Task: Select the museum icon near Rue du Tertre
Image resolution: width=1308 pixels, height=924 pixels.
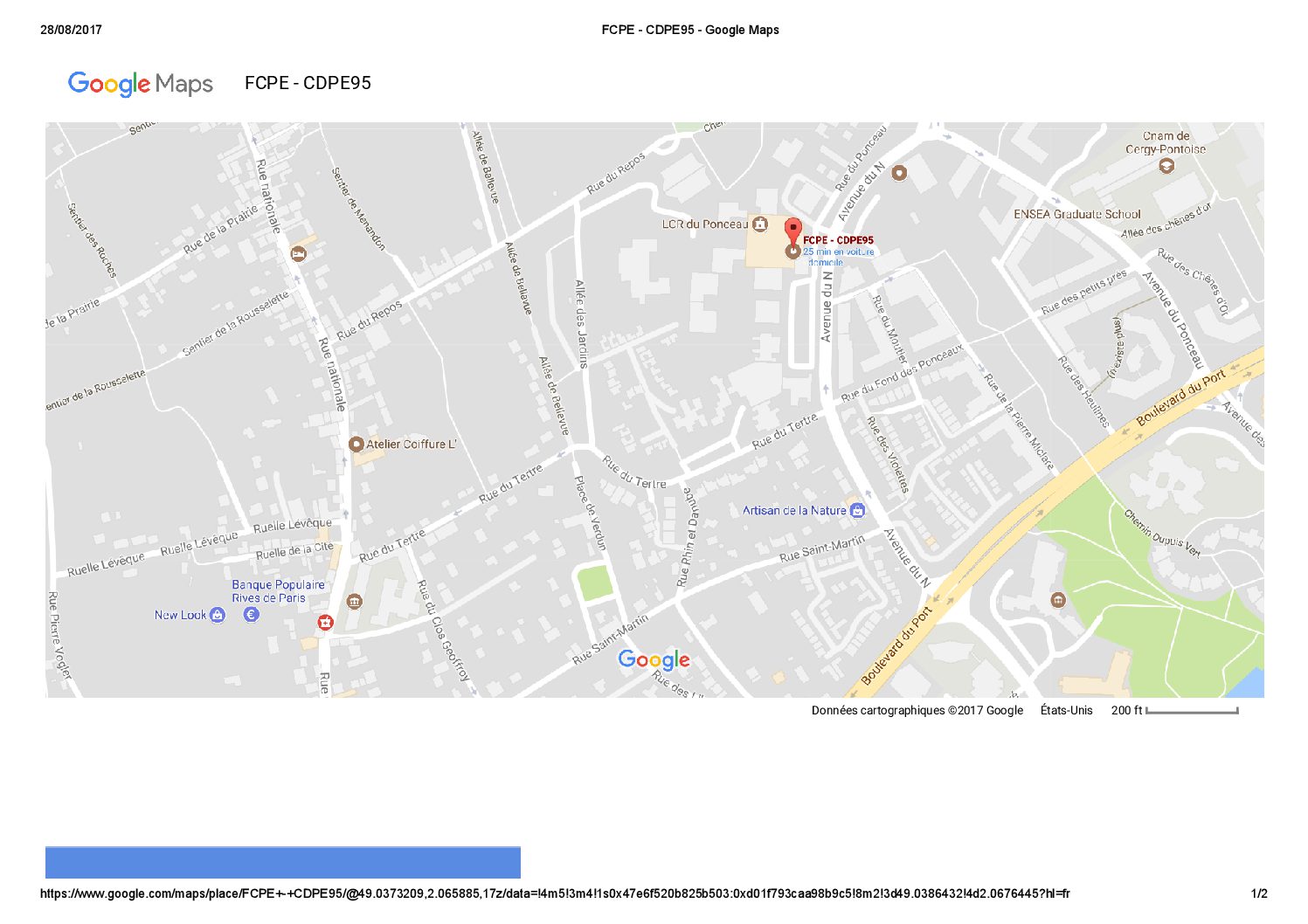Action: pos(354,601)
